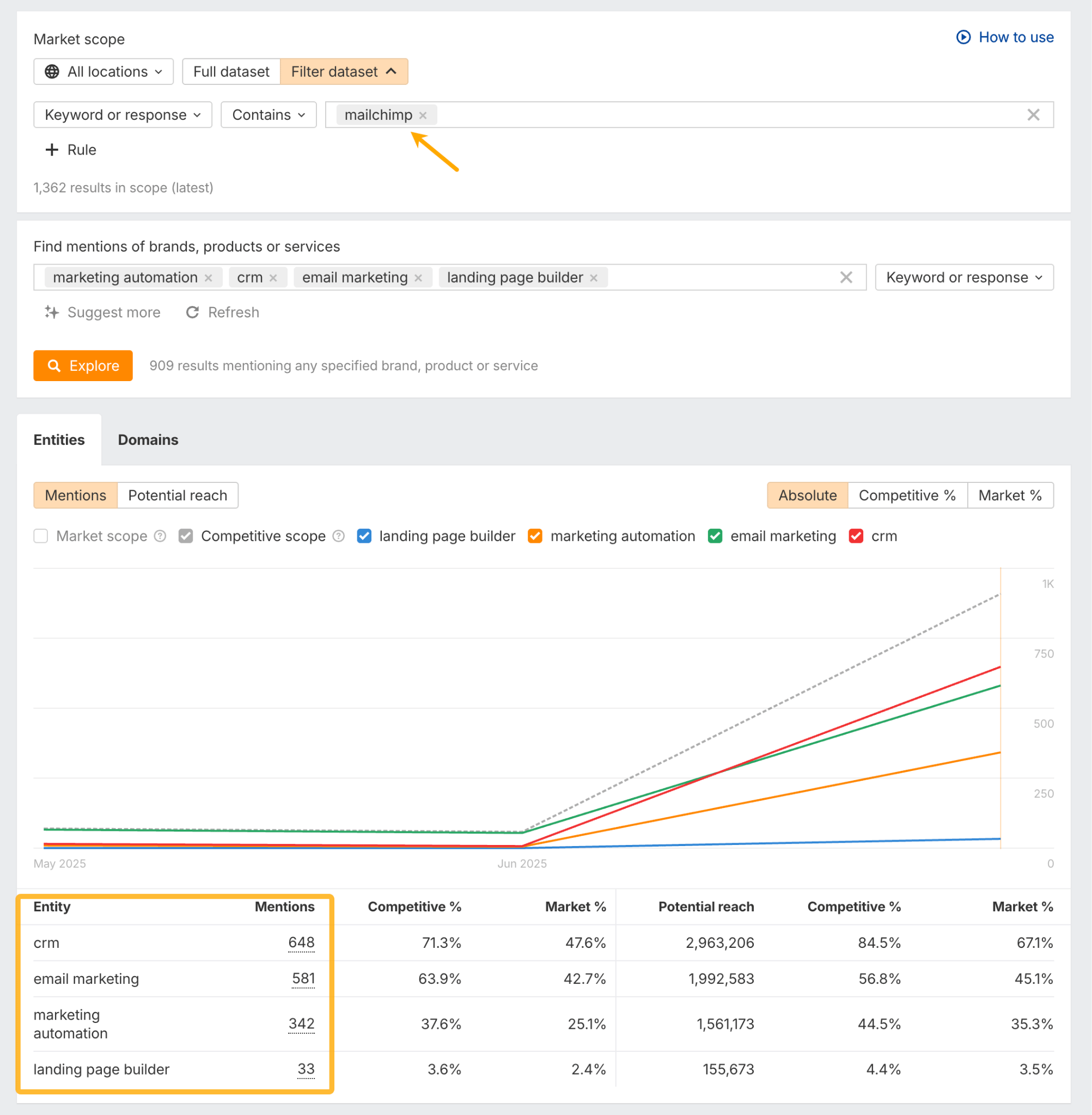Uncheck the crm series in the chart legend
1092x1115 pixels.
click(x=856, y=536)
